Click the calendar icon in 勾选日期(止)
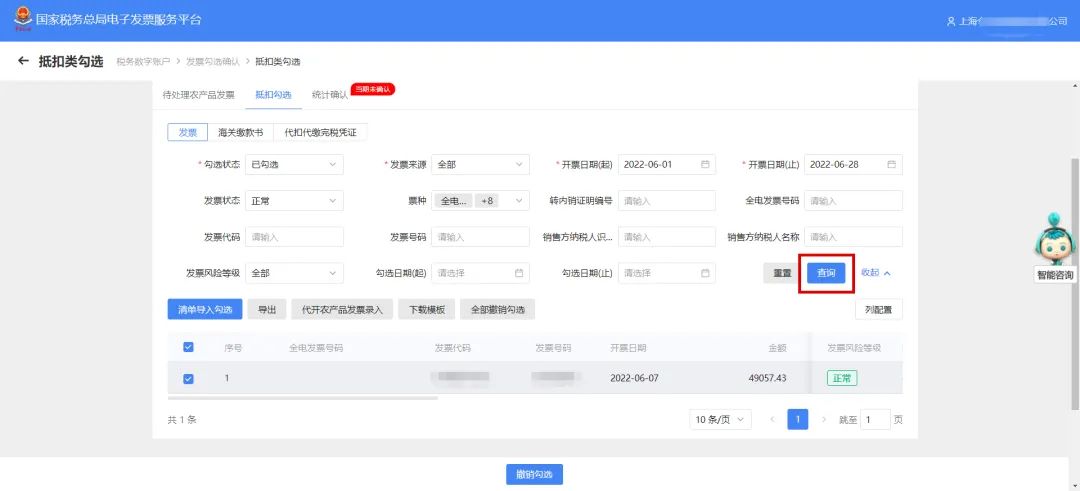This screenshot has width=1080, height=491. coord(705,273)
